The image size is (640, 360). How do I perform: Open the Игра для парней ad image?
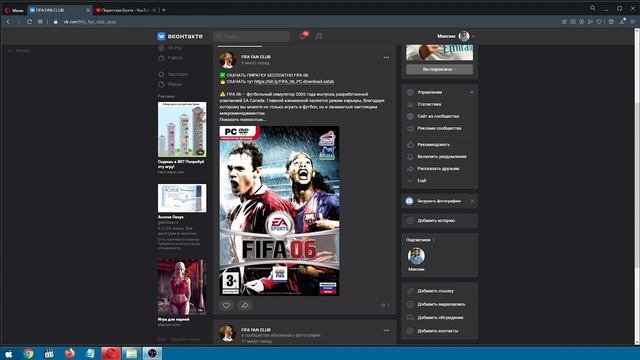point(182,287)
